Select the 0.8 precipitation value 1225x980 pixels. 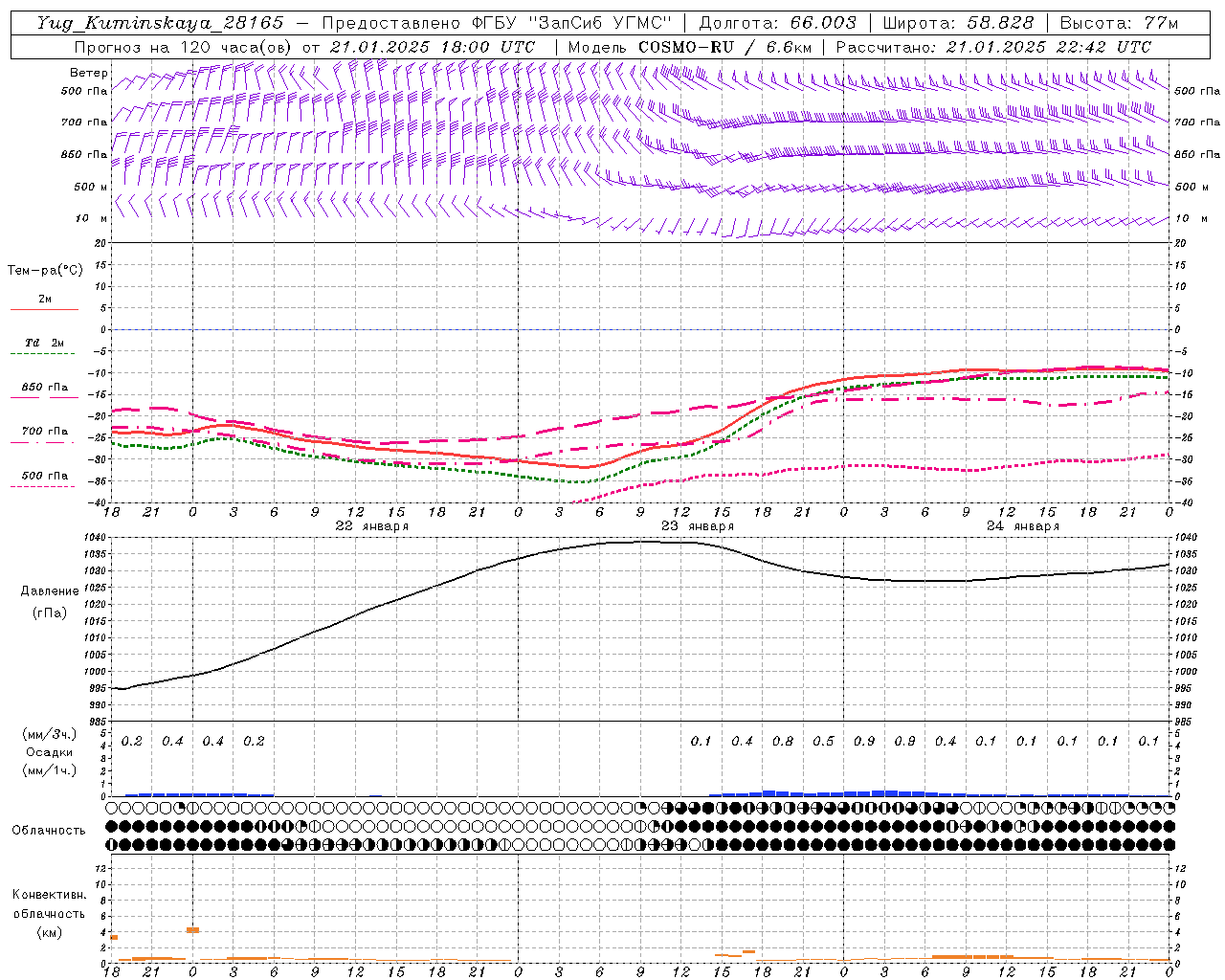coord(783,742)
